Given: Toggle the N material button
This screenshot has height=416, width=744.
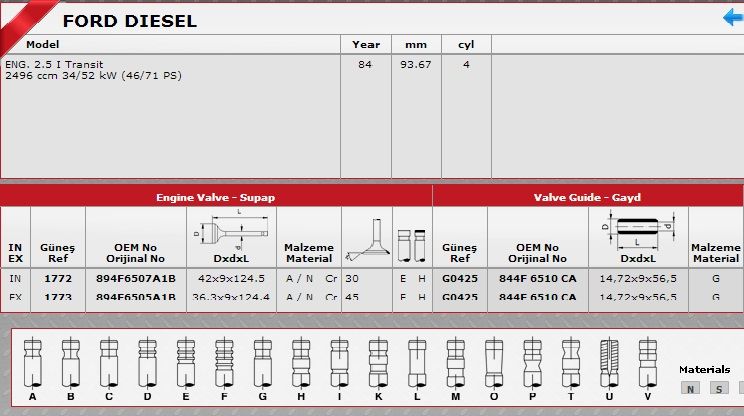Looking at the screenshot, I should coord(690,388).
